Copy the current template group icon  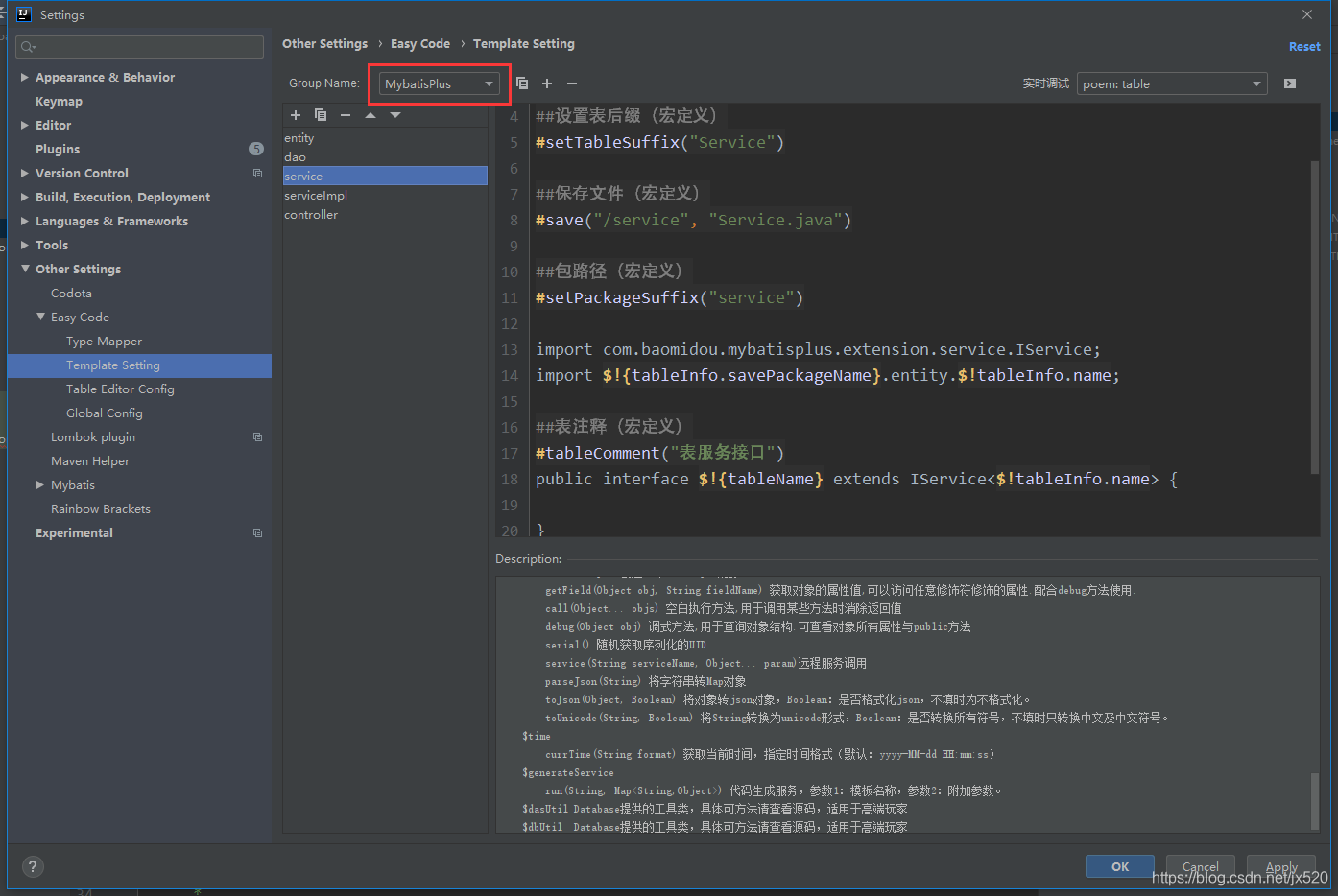click(x=522, y=83)
